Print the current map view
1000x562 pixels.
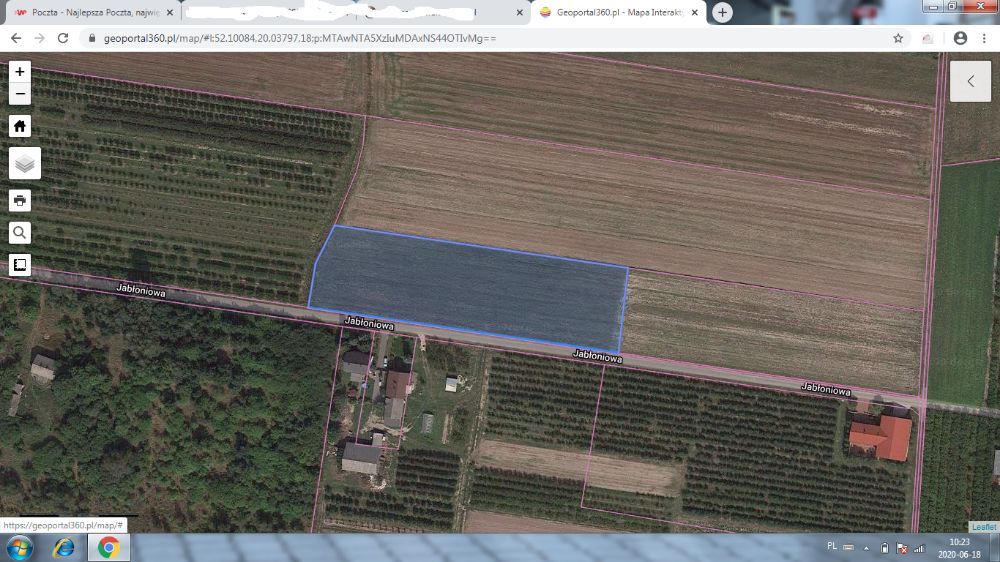click(x=20, y=200)
